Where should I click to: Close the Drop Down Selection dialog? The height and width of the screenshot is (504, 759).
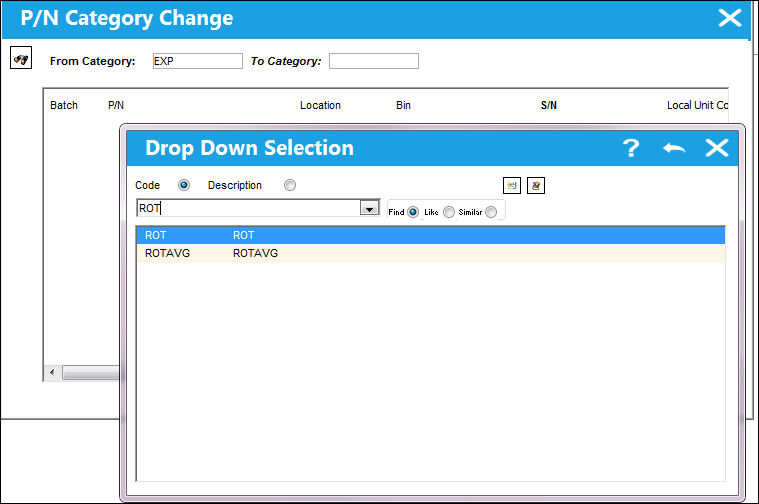tap(716, 148)
